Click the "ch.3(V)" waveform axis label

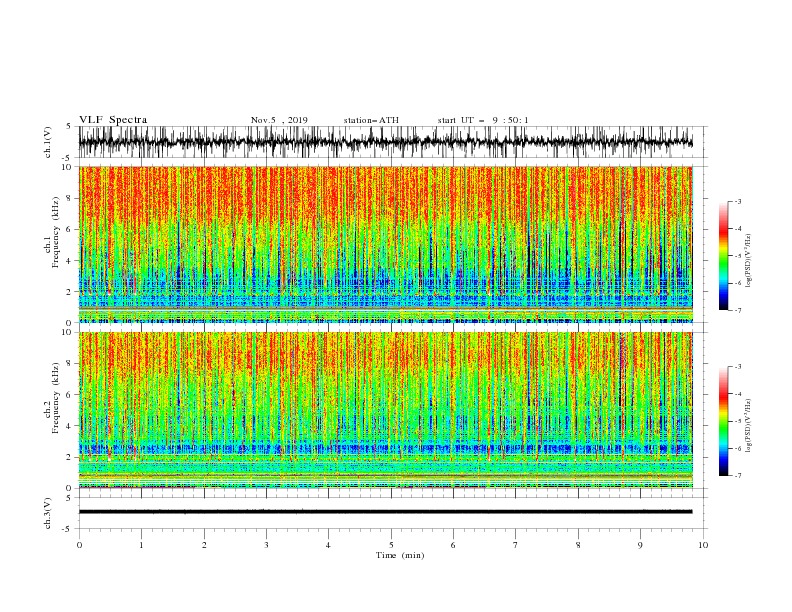pos(48,513)
